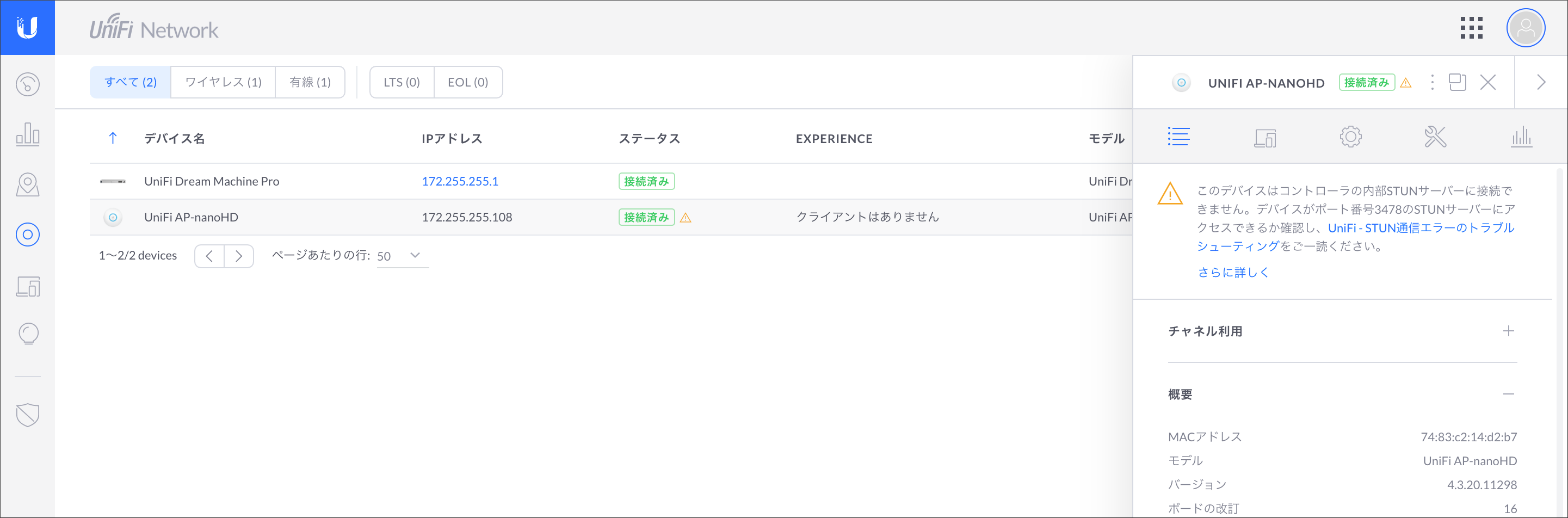This screenshot has height=518, width=1568.
Task: Open rows per page dropdown showing 50
Action: click(x=403, y=256)
